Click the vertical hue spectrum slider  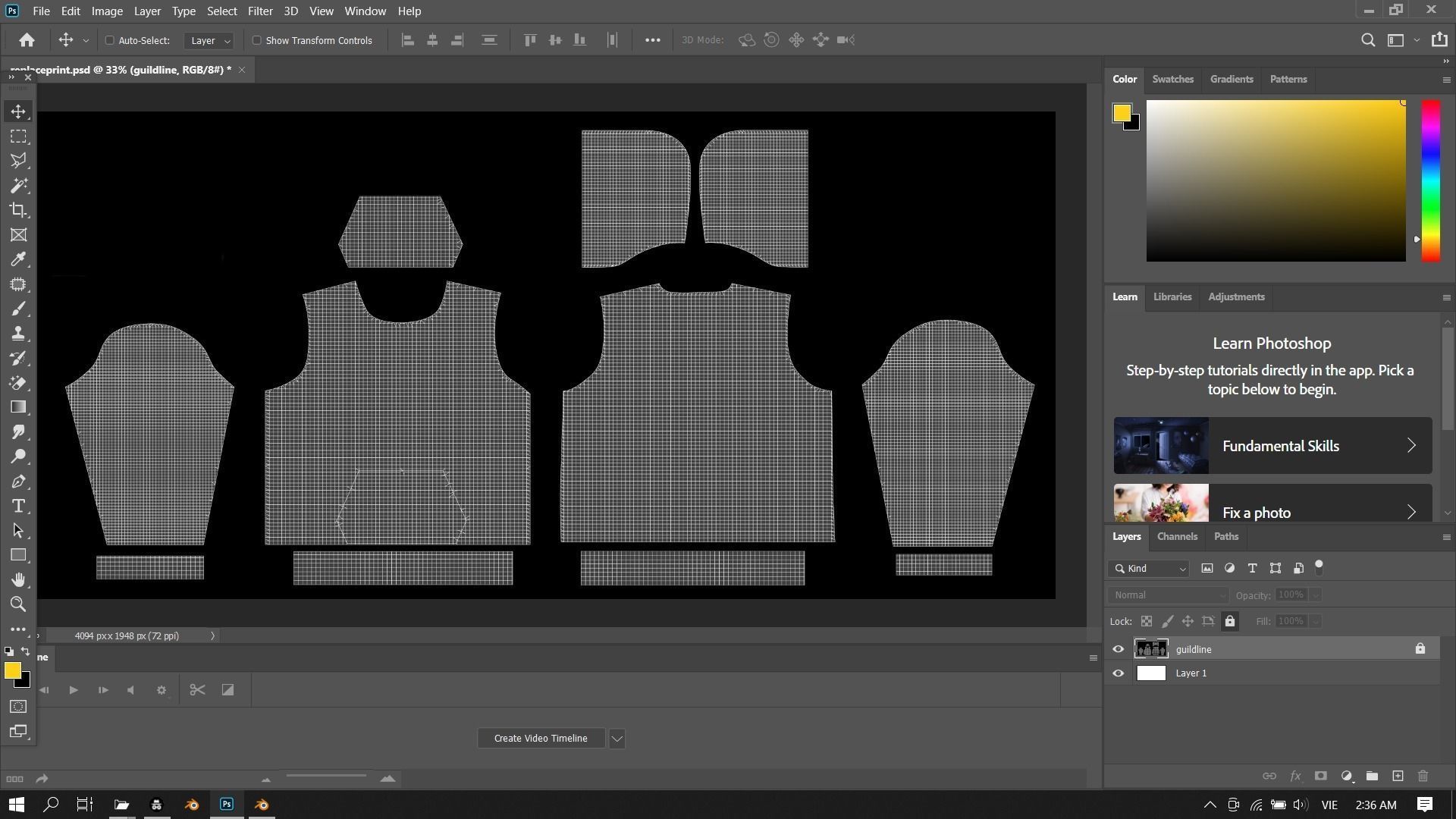(1430, 180)
